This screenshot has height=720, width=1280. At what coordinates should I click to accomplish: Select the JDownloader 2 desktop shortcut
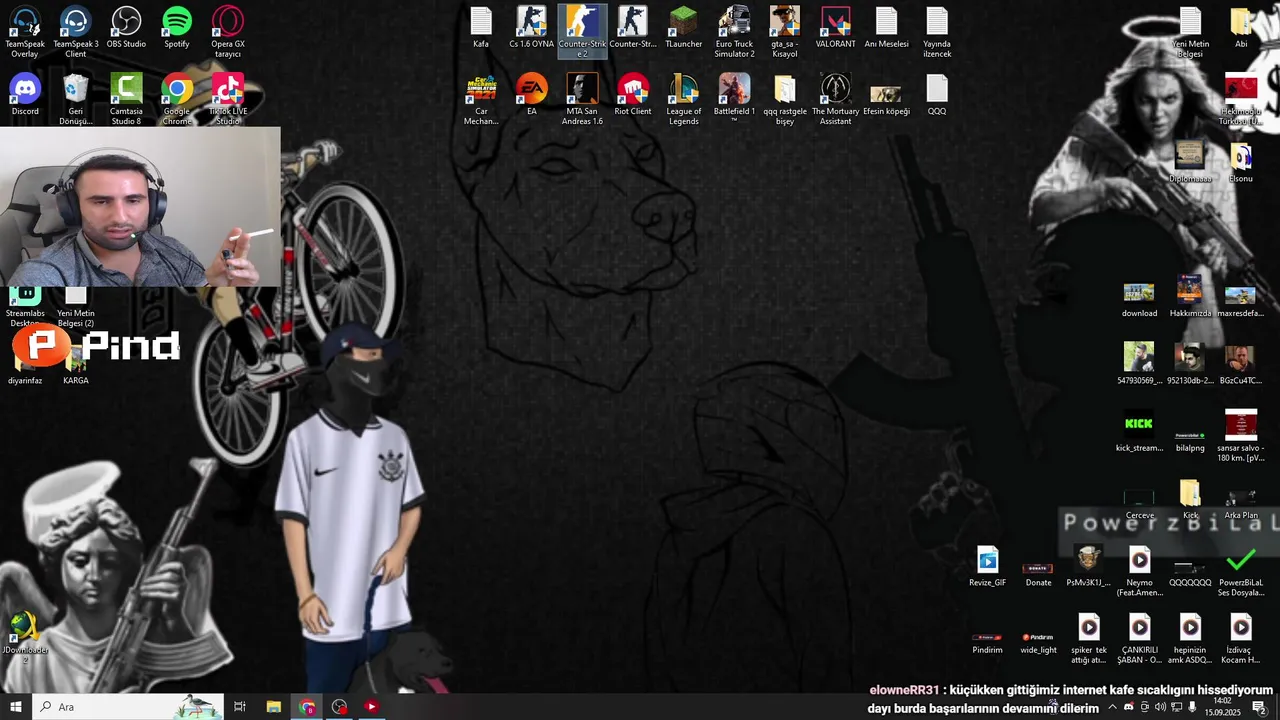[x=25, y=638]
